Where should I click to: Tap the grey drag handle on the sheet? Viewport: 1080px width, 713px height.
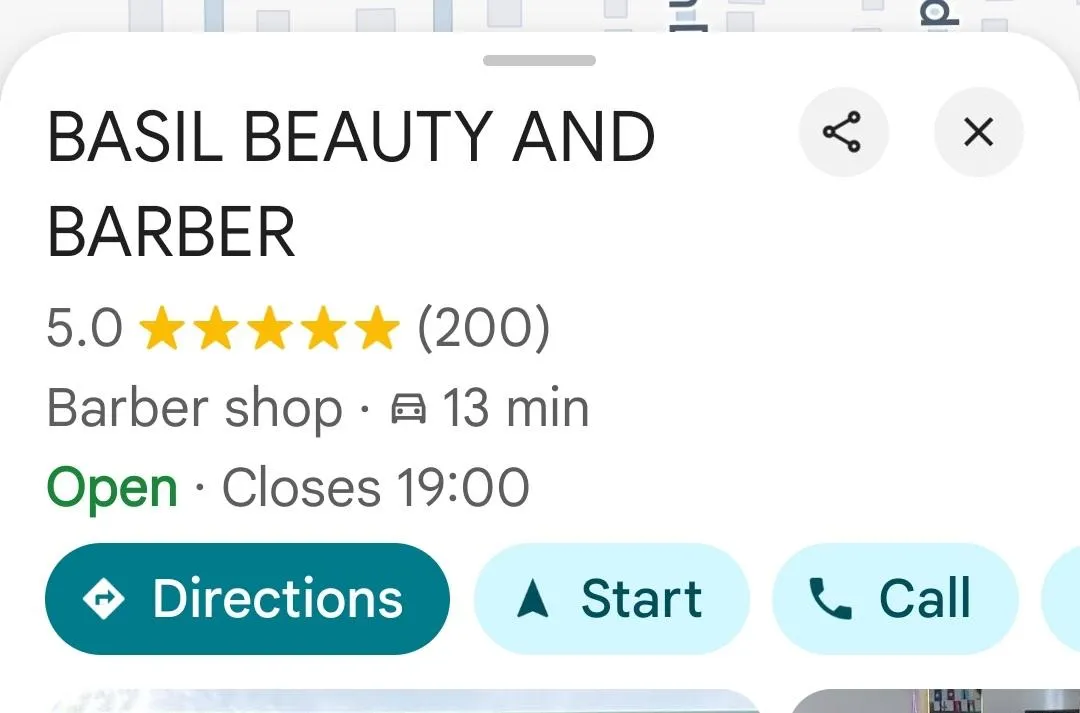[539, 61]
